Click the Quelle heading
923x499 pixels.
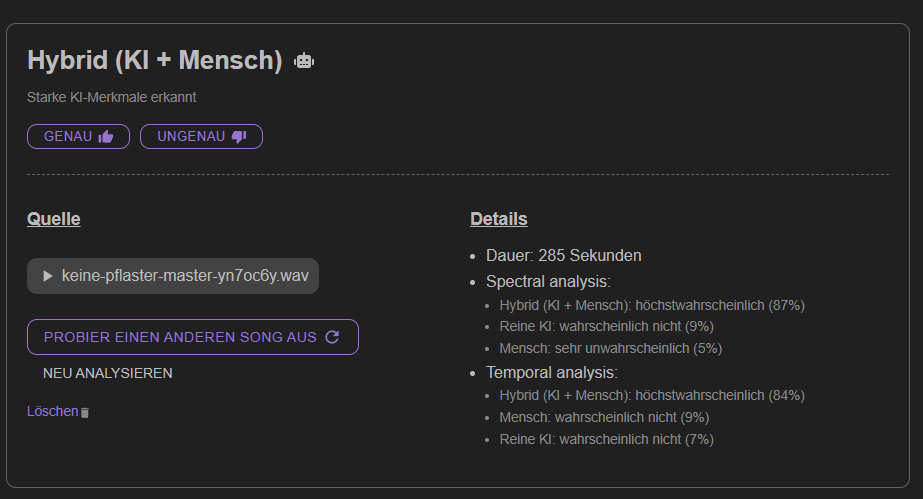click(x=54, y=219)
